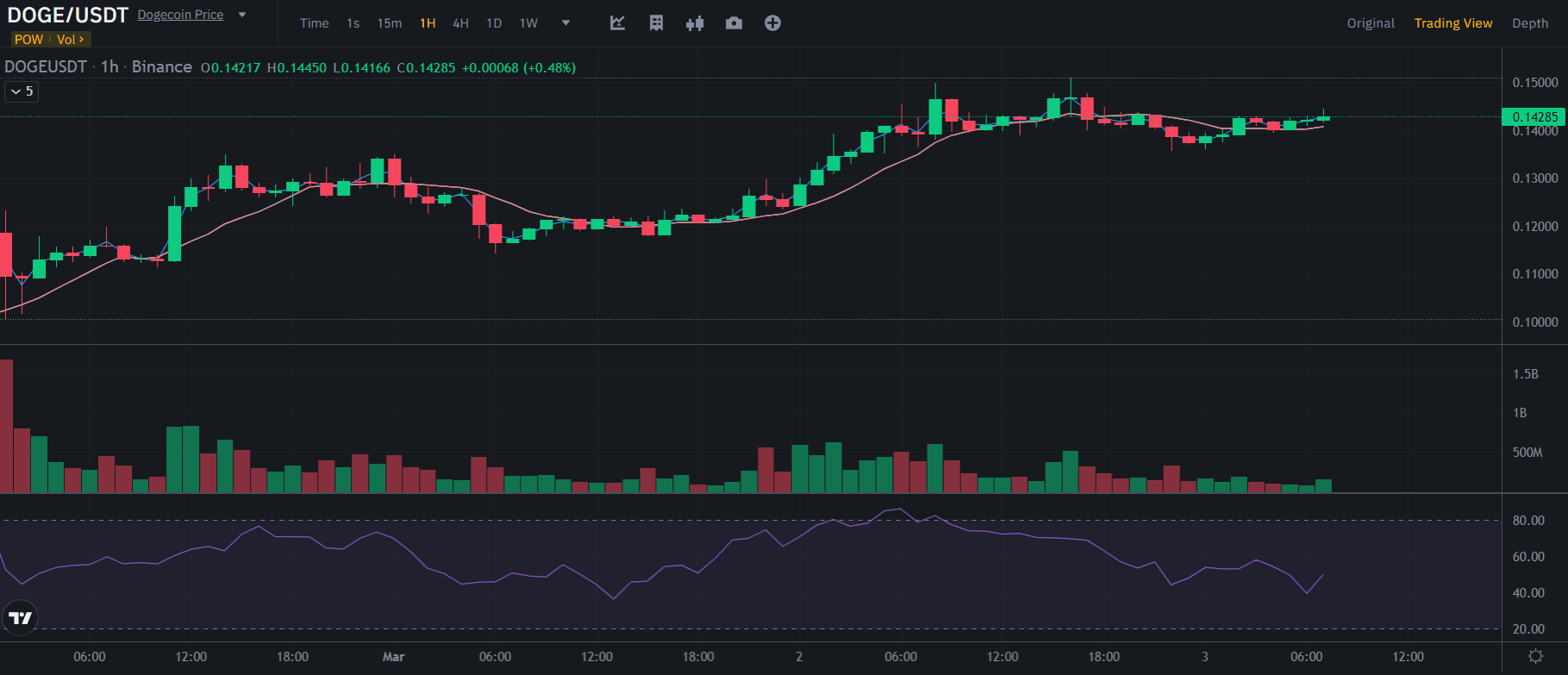Open the candlestick chart style icon
This screenshot has width=1568, height=675.
[x=695, y=23]
